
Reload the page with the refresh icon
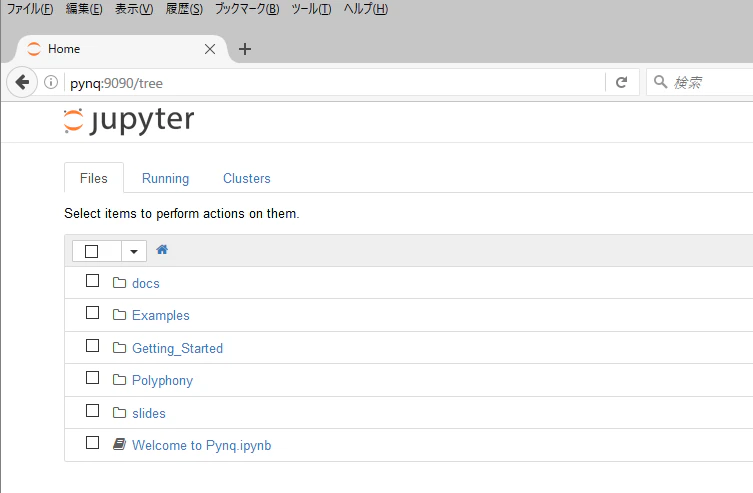pos(621,83)
